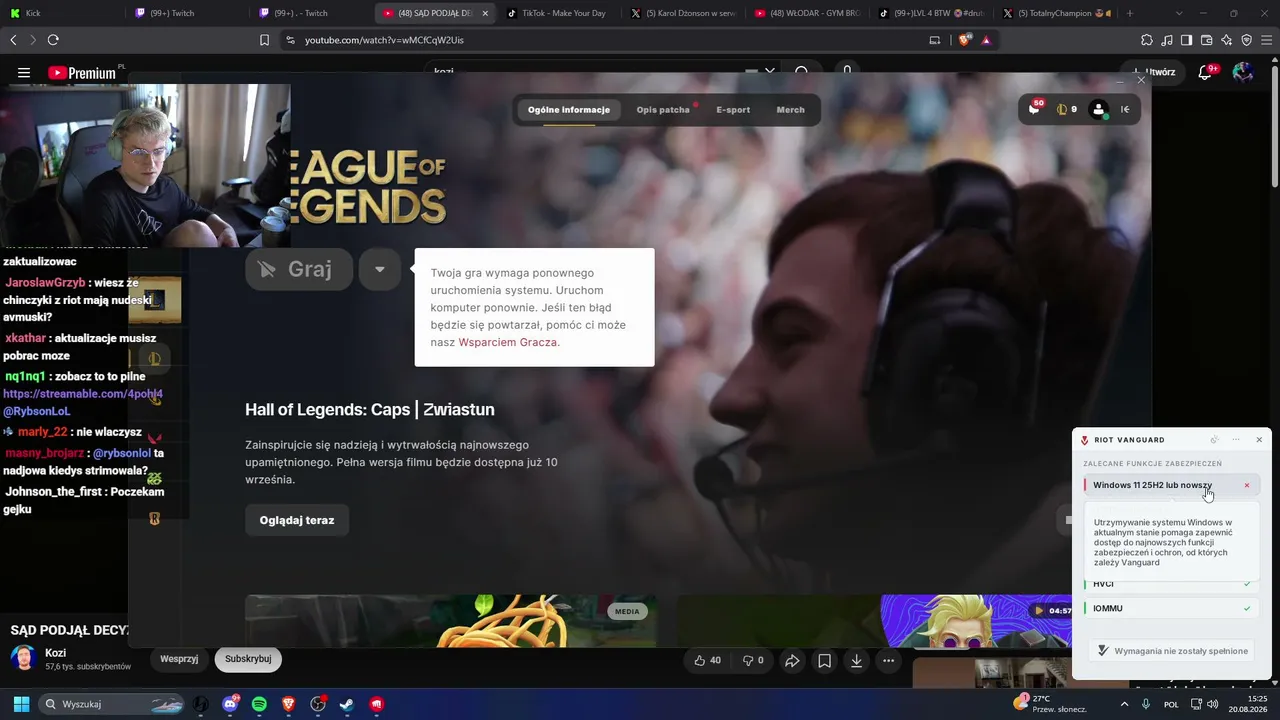Go to YouTube Premium home logo
The height and width of the screenshot is (720, 1280).
point(83,73)
